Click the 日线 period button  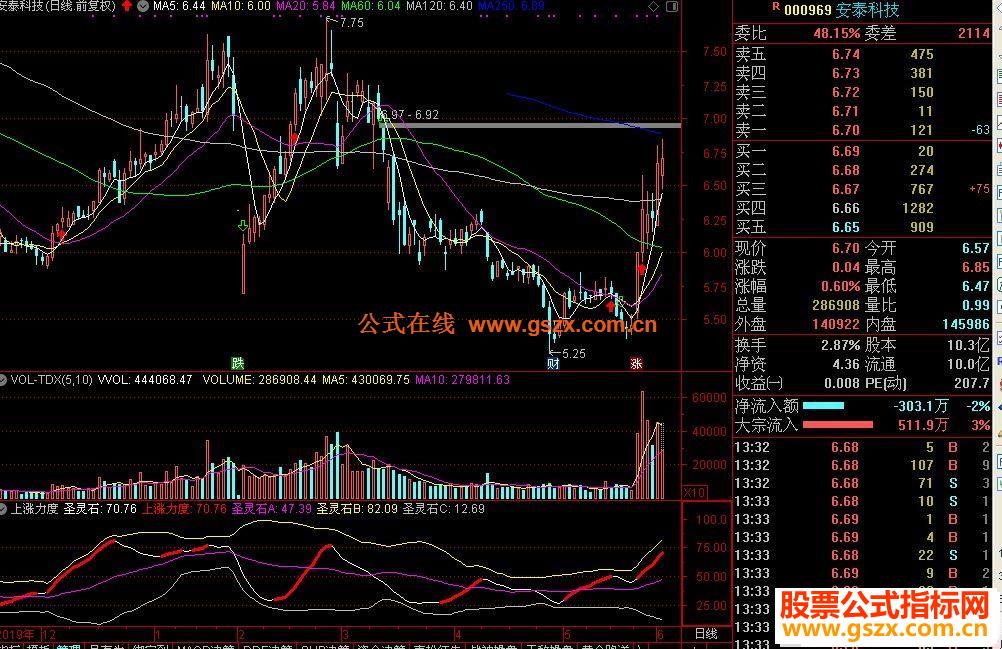[705, 633]
